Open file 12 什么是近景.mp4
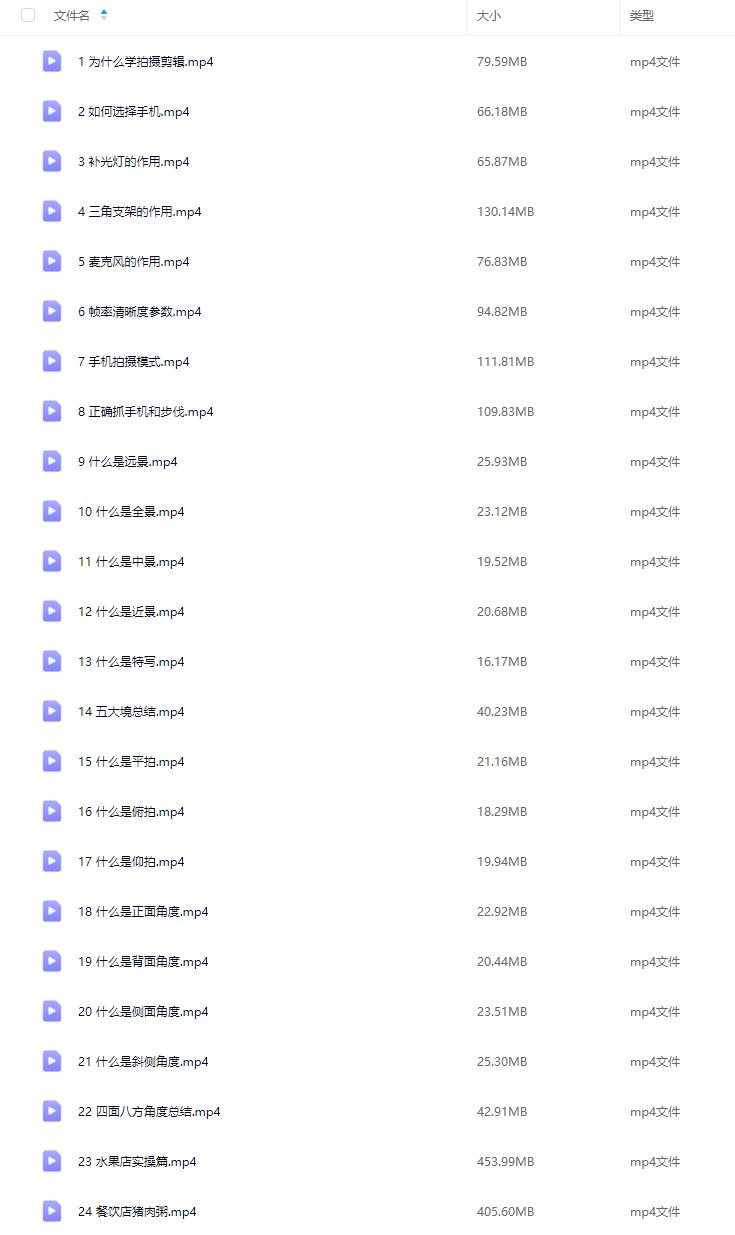This screenshot has height=1235, width=735. pos(131,611)
